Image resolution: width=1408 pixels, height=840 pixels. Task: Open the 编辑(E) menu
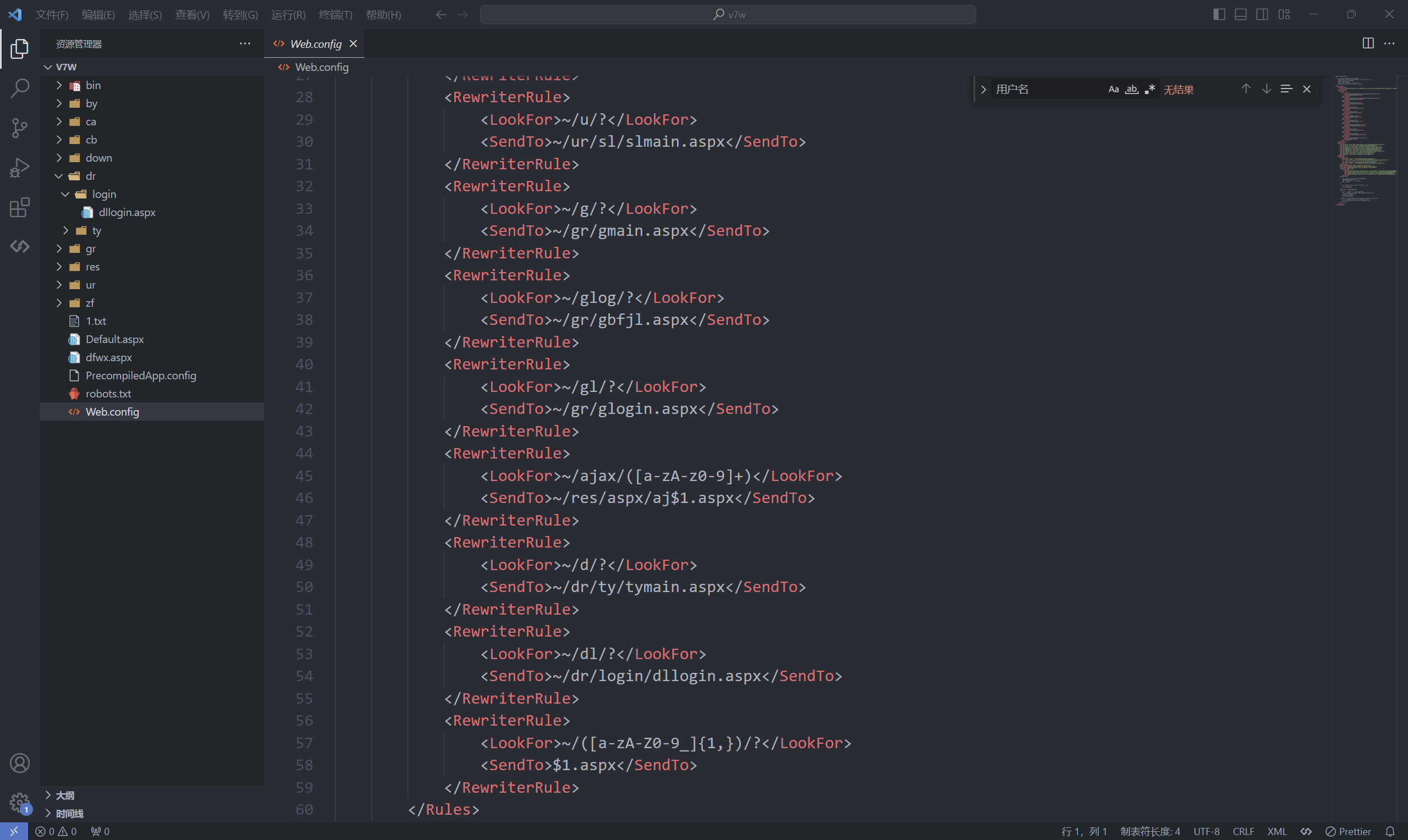tap(98, 15)
